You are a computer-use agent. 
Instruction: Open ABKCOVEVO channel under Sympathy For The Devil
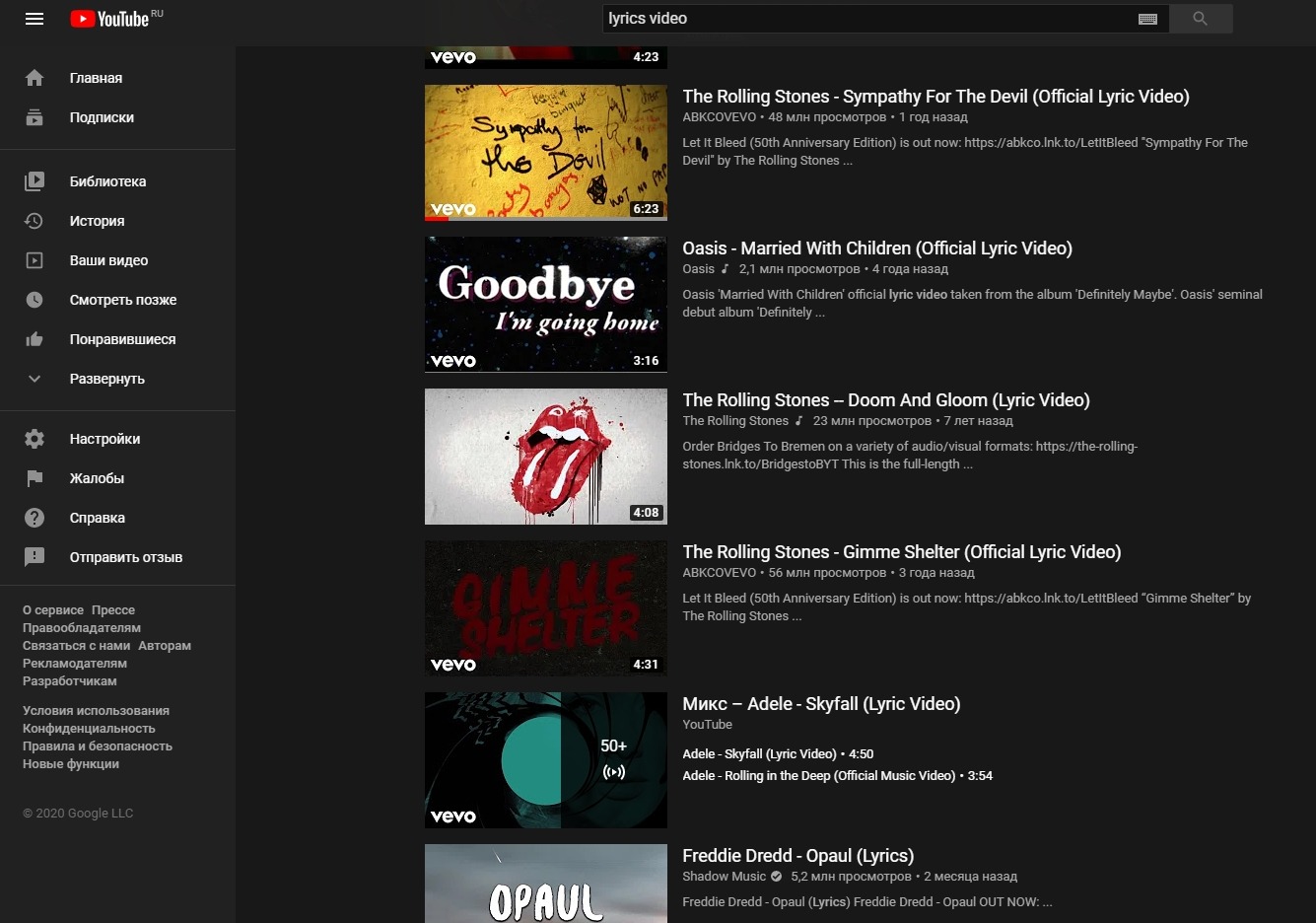click(720, 117)
